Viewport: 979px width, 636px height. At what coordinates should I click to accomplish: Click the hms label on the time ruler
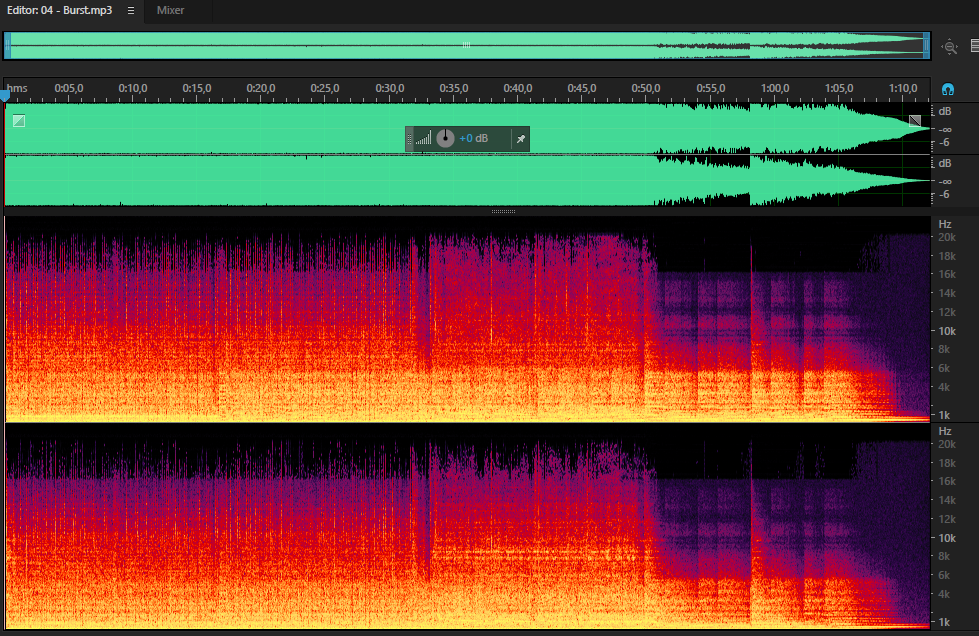point(17,89)
